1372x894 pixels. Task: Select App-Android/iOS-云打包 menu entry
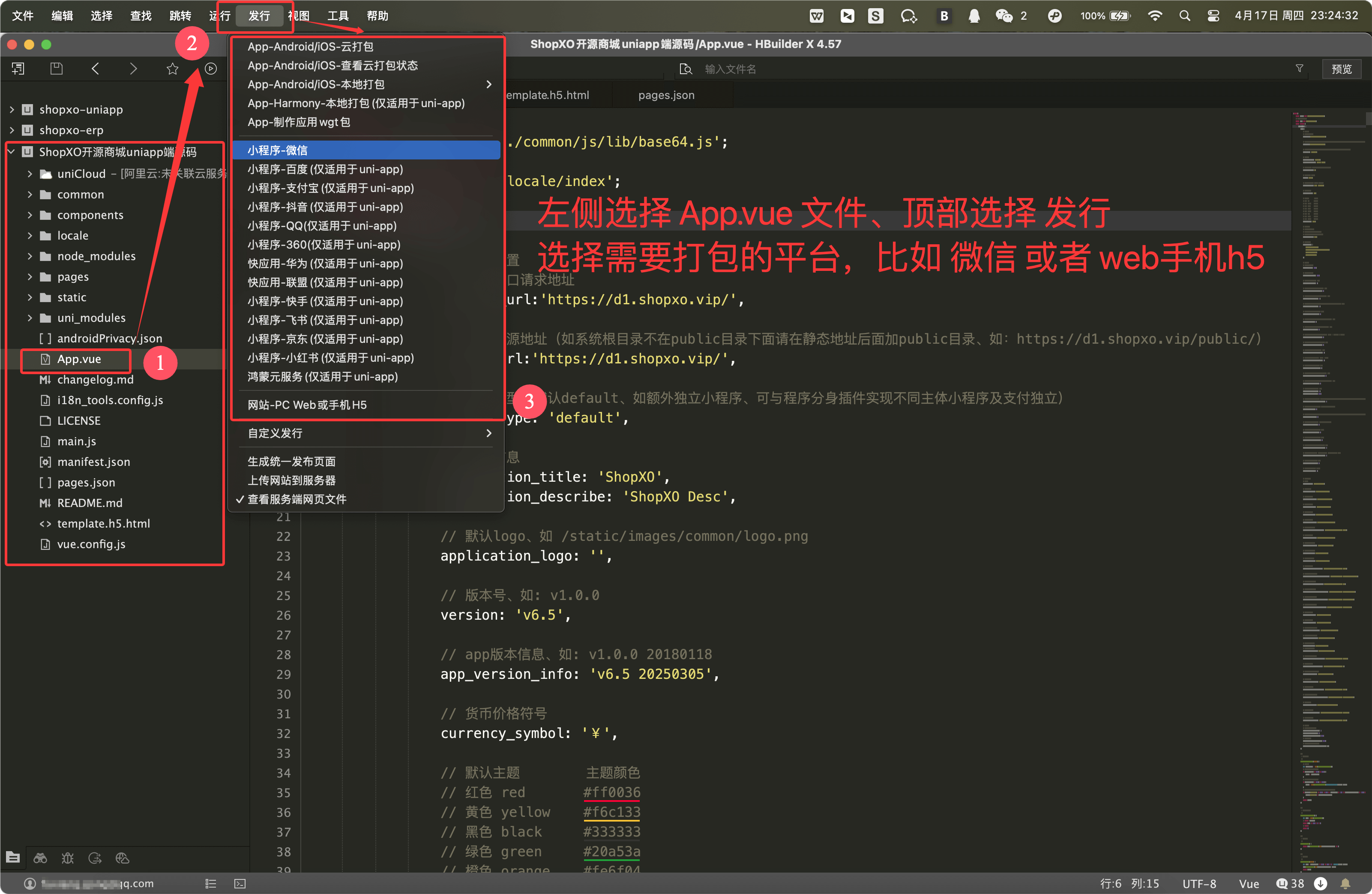367,47
